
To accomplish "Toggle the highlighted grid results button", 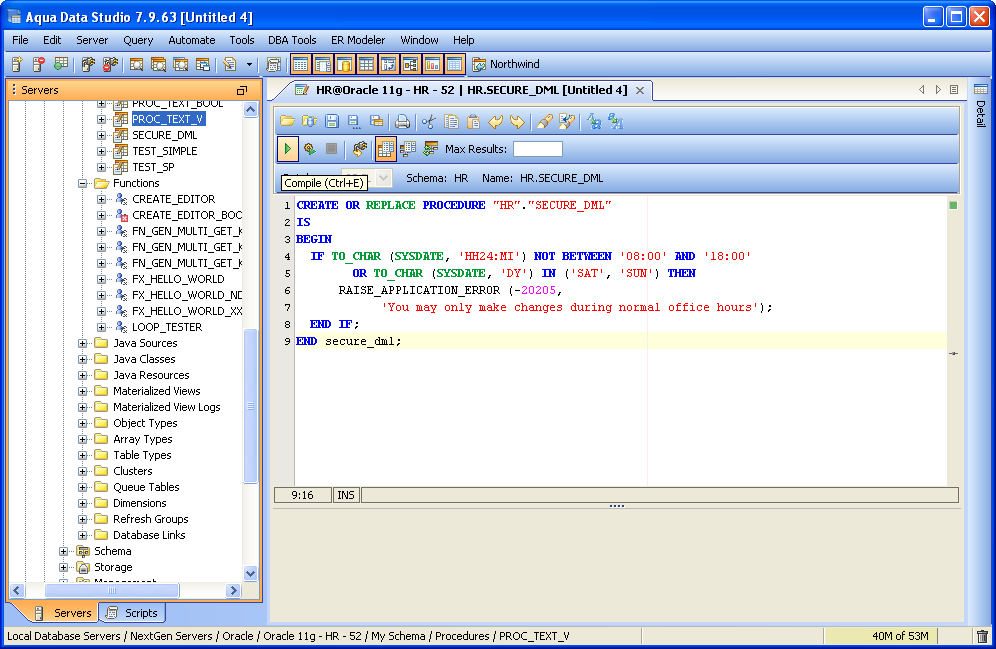I will 385,149.
